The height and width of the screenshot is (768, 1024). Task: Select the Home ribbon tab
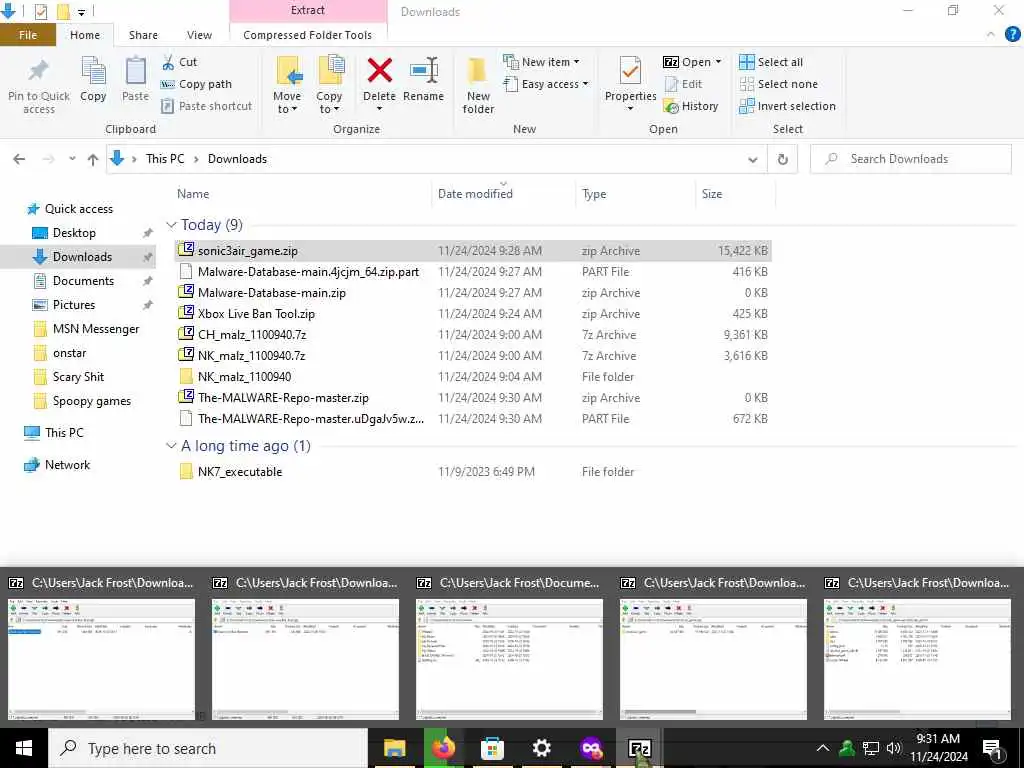click(x=85, y=35)
